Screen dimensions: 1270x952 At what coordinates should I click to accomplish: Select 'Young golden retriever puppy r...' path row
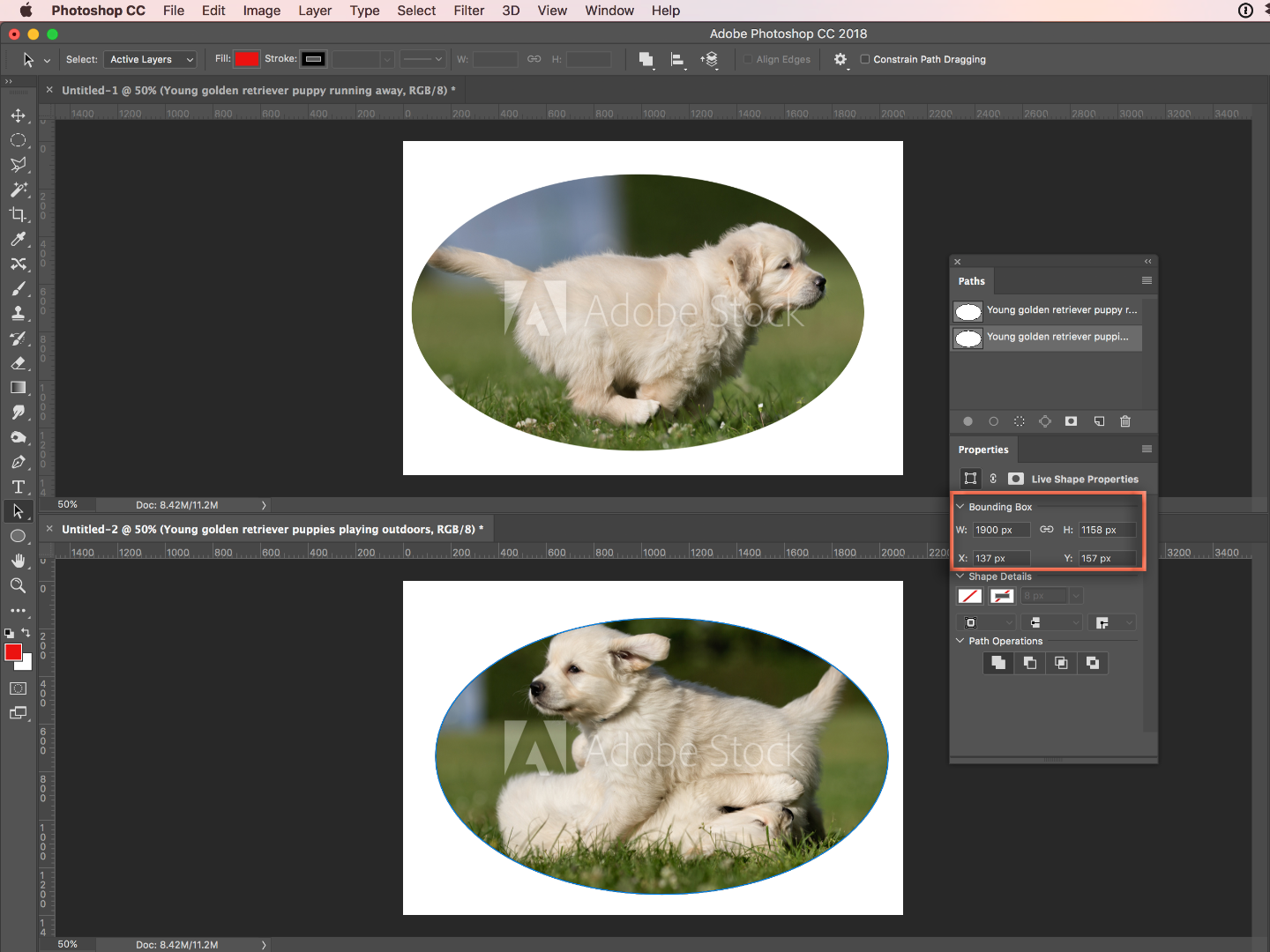point(1046,311)
